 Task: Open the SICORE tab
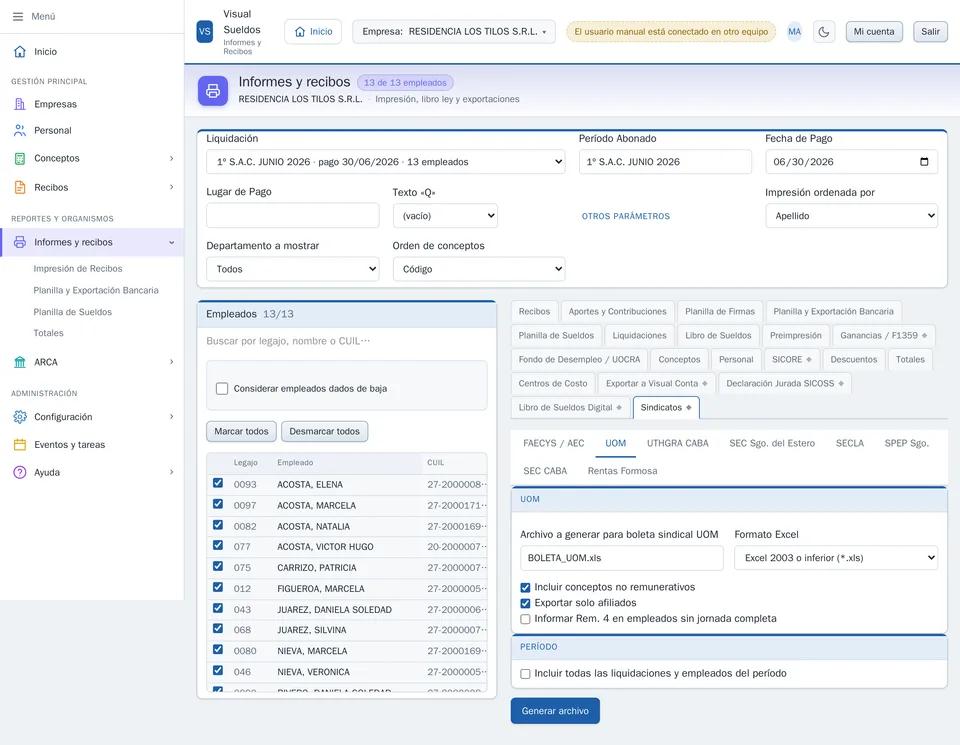coord(791,359)
